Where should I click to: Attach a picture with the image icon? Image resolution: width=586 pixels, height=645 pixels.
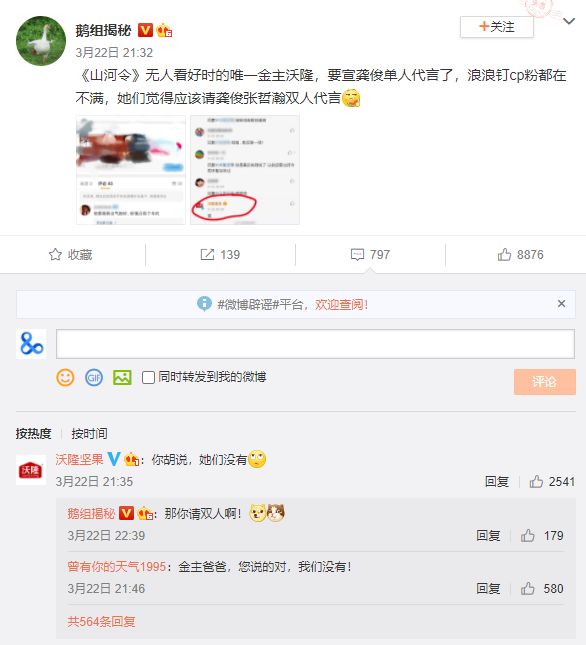click(x=122, y=377)
